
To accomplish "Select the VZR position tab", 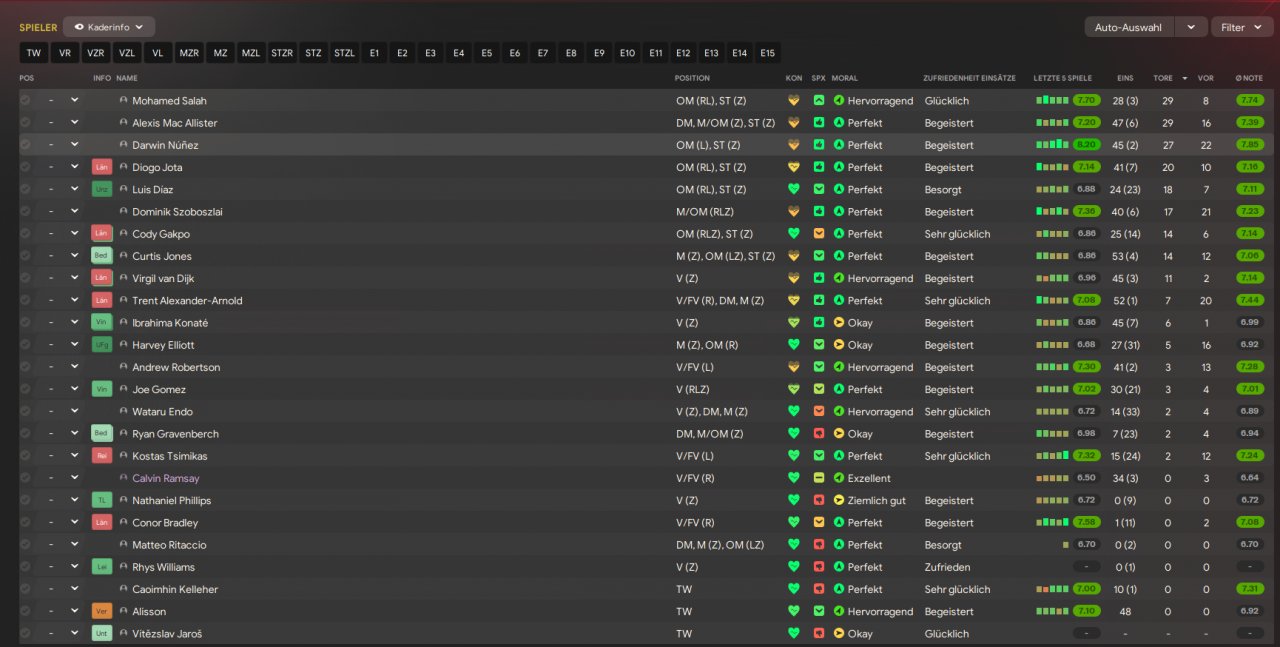I will pos(96,53).
